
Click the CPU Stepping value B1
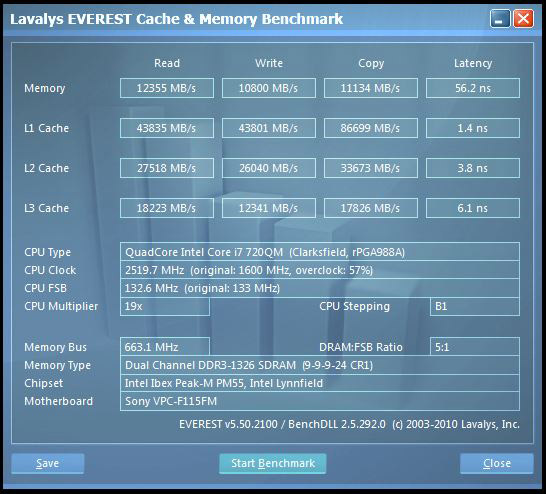coord(475,306)
